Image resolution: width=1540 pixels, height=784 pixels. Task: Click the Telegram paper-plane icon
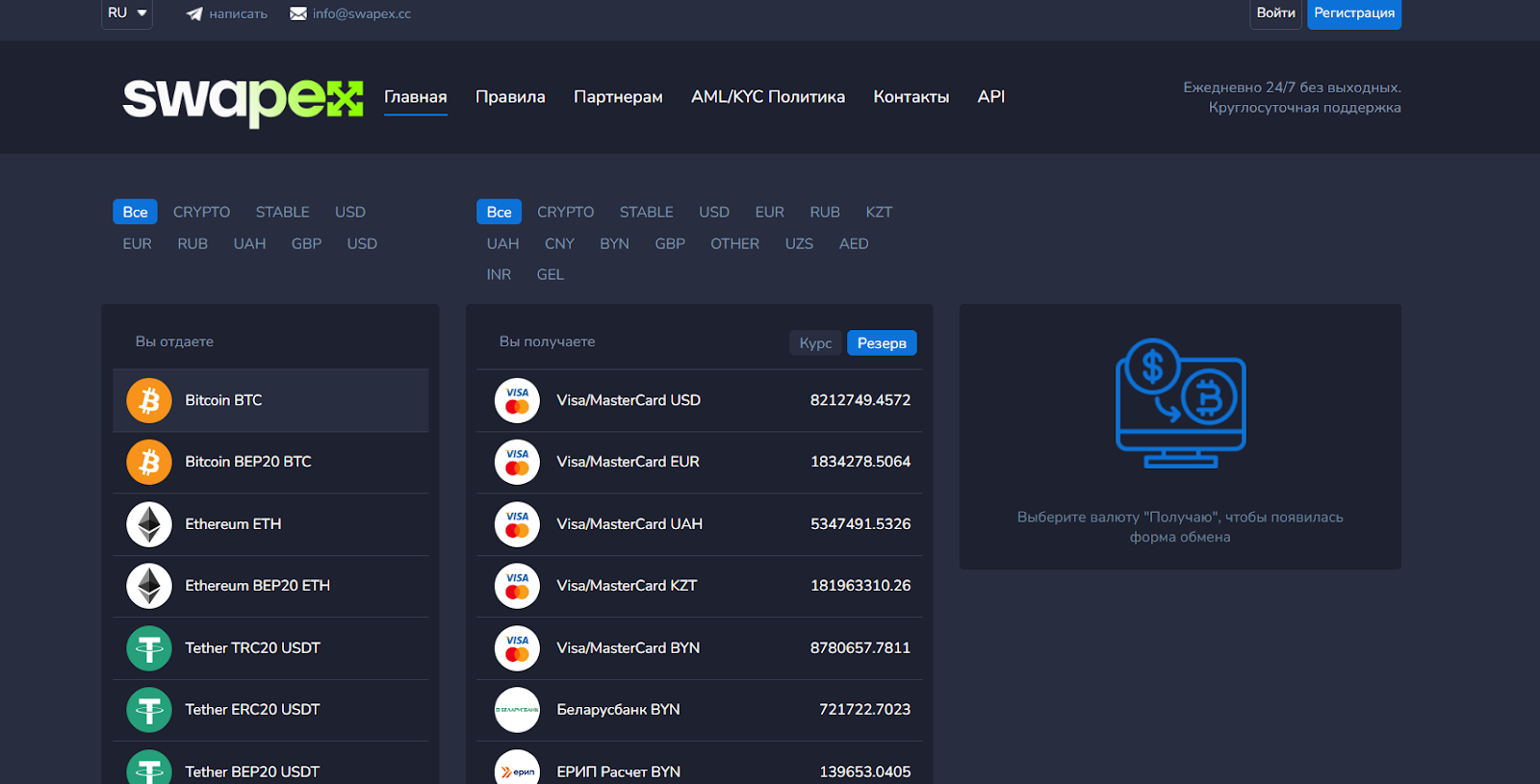[x=194, y=14]
